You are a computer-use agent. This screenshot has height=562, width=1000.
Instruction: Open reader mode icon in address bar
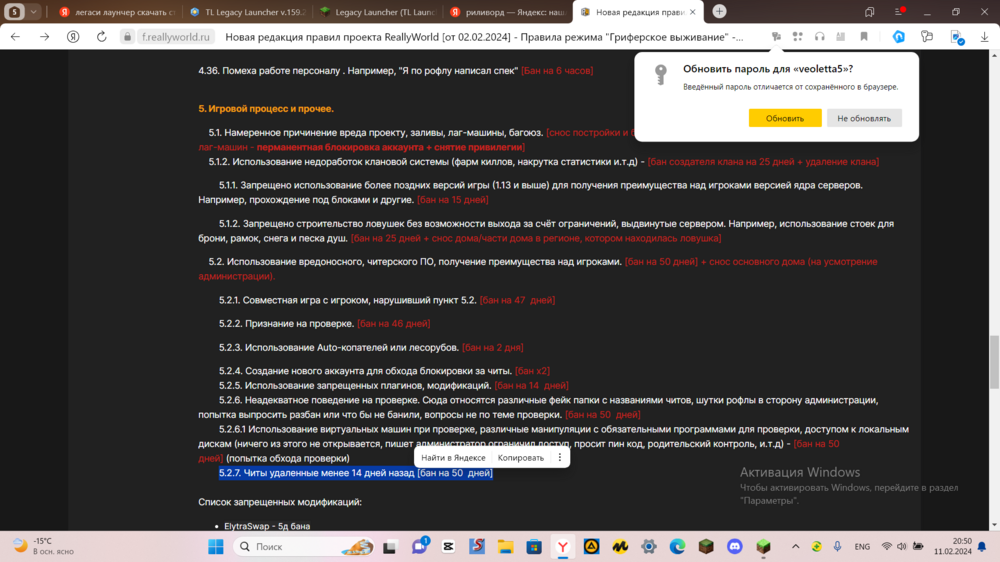pyautogui.click(x=841, y=37)
